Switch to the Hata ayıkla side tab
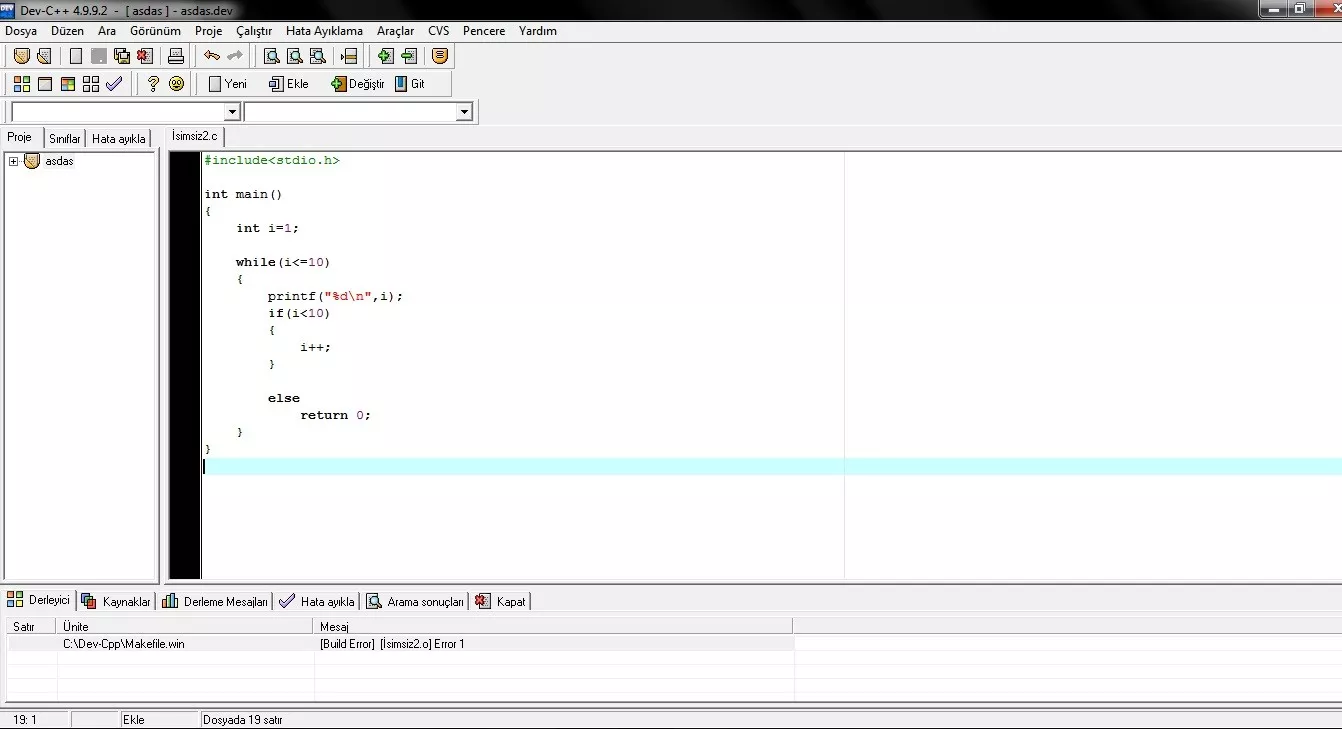This screenshot has height=729, width=1342. point(119,139)
